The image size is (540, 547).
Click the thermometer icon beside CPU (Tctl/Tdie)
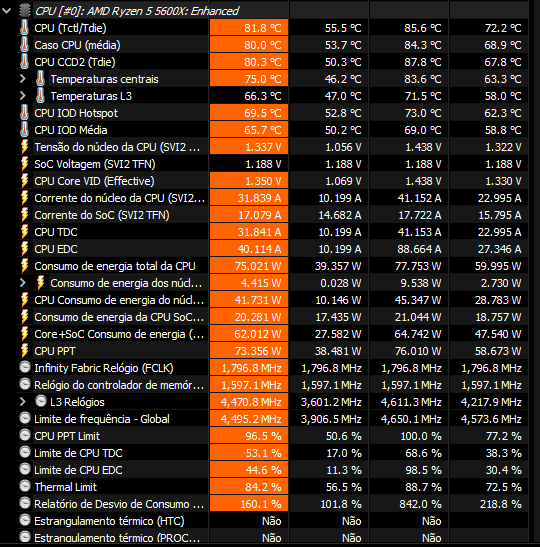[x=24, y=28]
